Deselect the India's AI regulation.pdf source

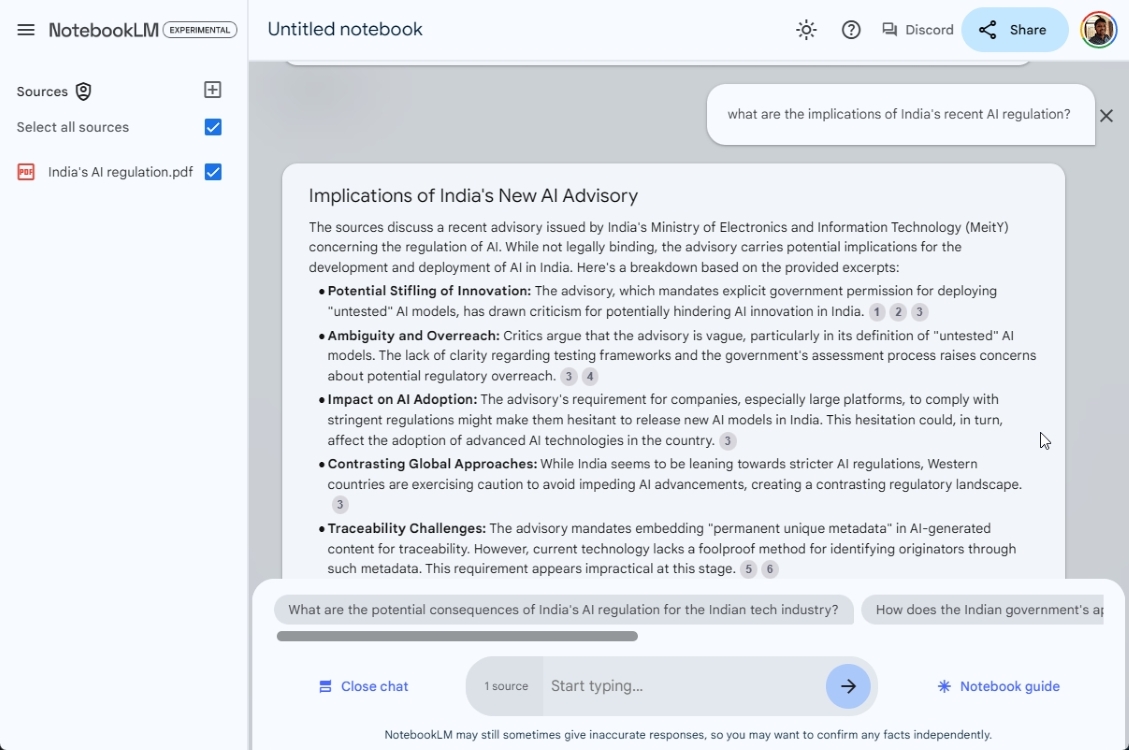click(x=212, y=171)
